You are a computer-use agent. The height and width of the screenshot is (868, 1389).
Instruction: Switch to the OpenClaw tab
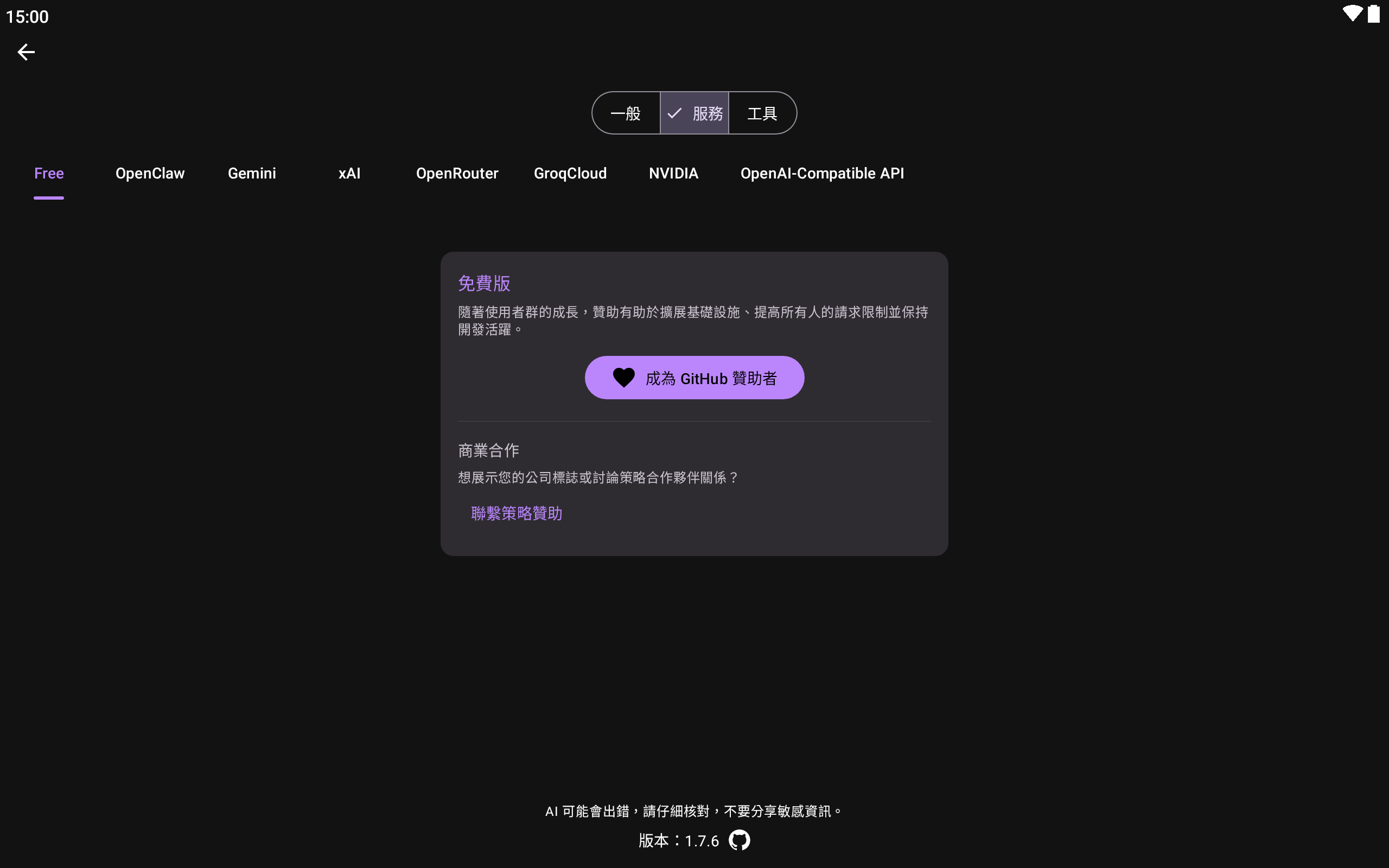click(x=150, y=174)
